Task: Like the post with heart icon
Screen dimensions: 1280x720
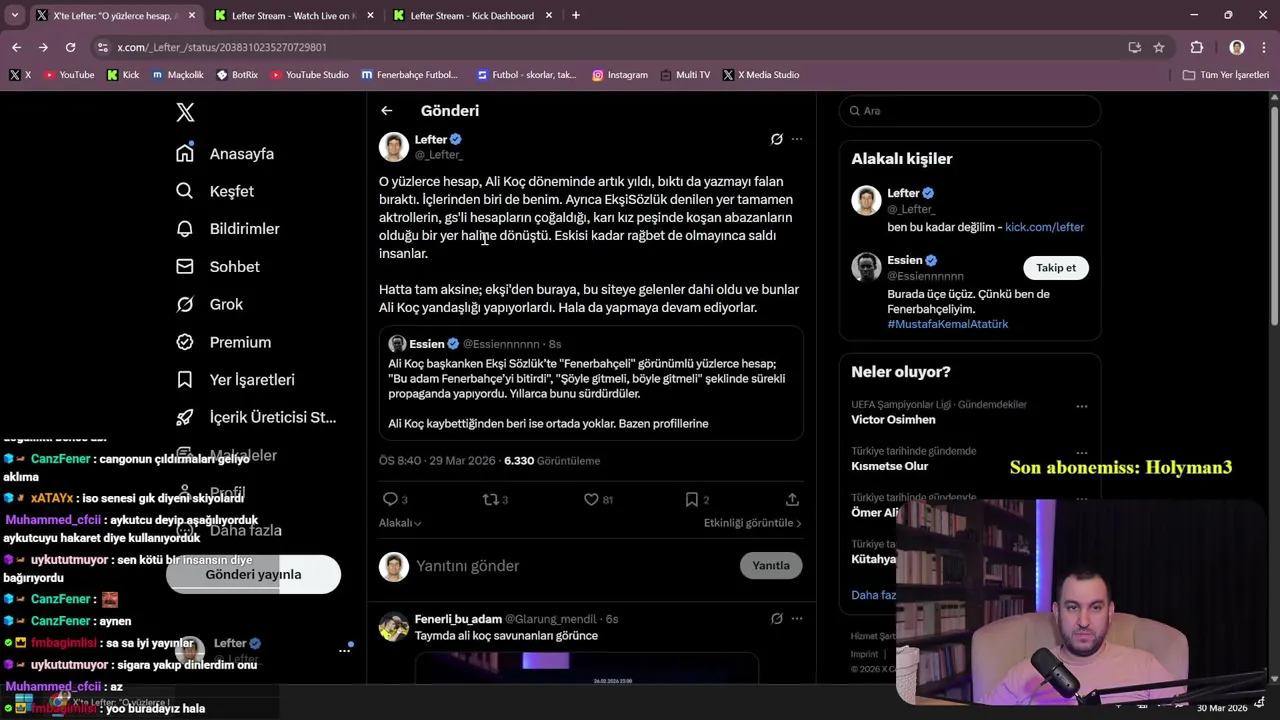Action: click(x=591, y=499)
